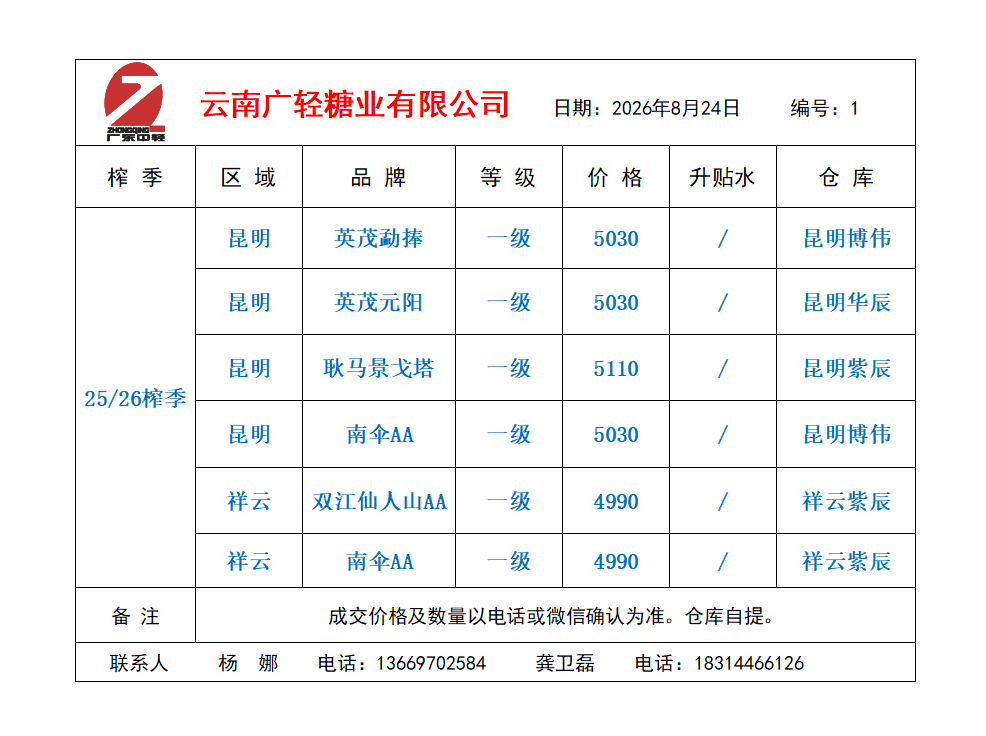Select 南伞AA in the 昆明 row
Screen dimensions: 986x736
(380, 435)
